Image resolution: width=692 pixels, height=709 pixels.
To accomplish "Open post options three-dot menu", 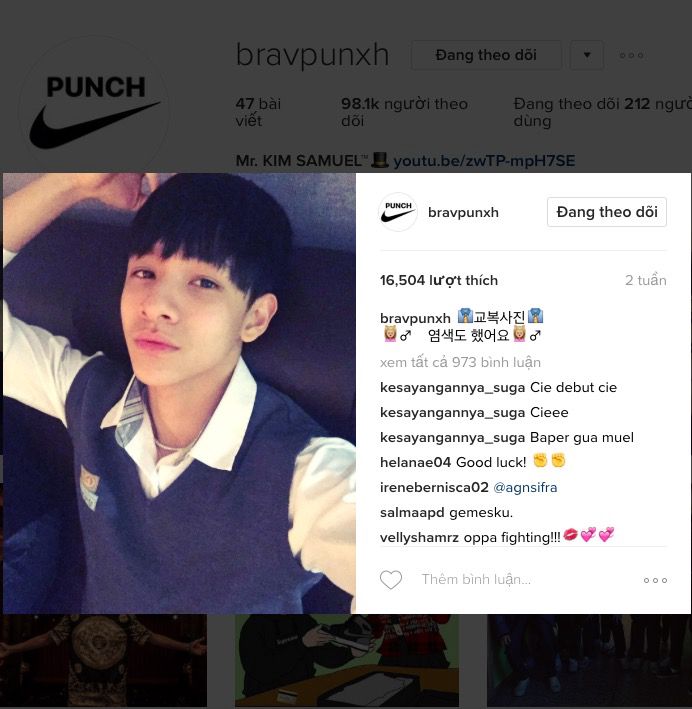I will (655, 580).
